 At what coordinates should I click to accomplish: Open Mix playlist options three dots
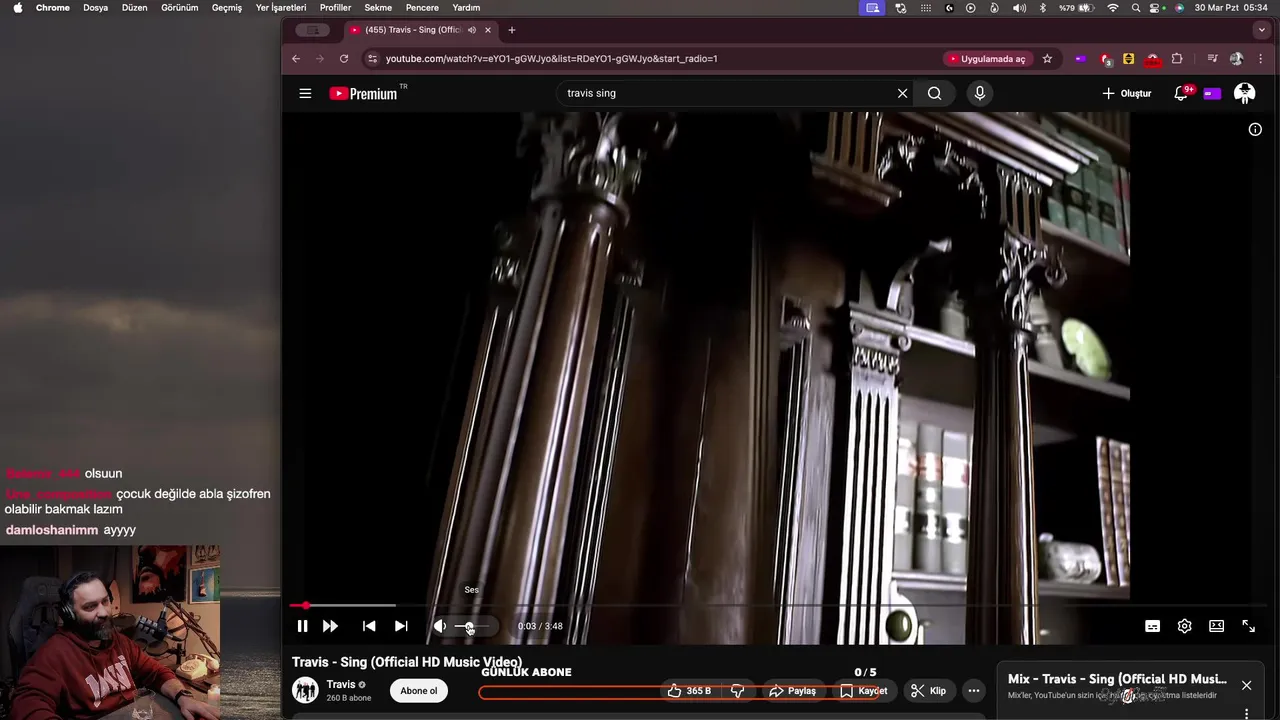pos(1246,714)
